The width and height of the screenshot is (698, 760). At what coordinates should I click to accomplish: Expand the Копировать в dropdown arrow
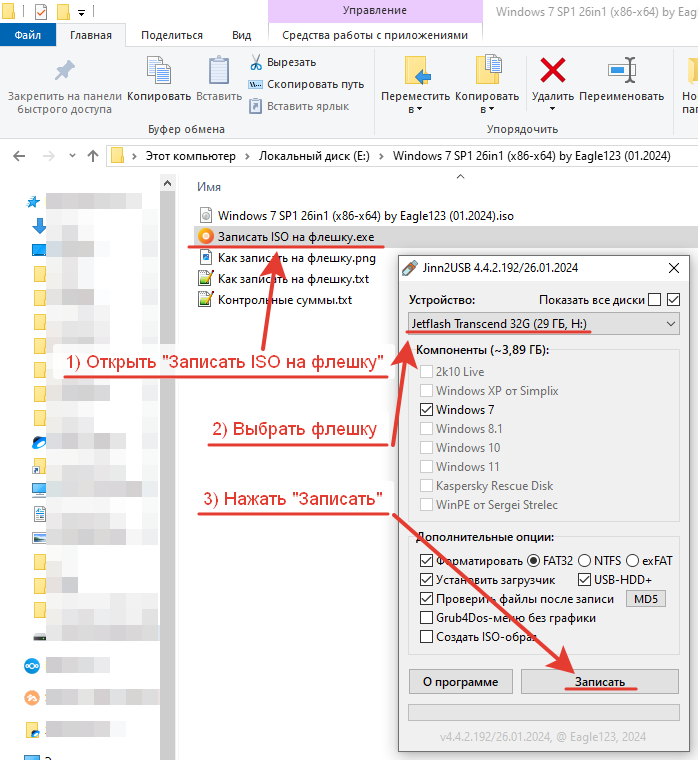tap(487, 110)
